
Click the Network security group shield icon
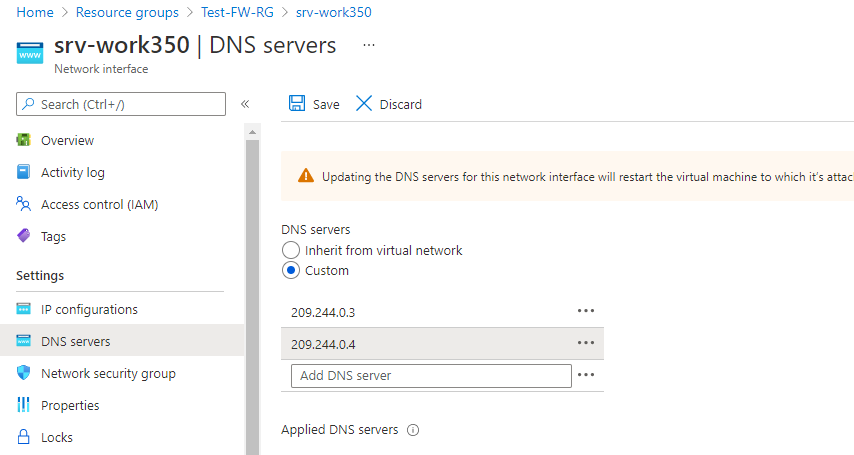[23, 373]
